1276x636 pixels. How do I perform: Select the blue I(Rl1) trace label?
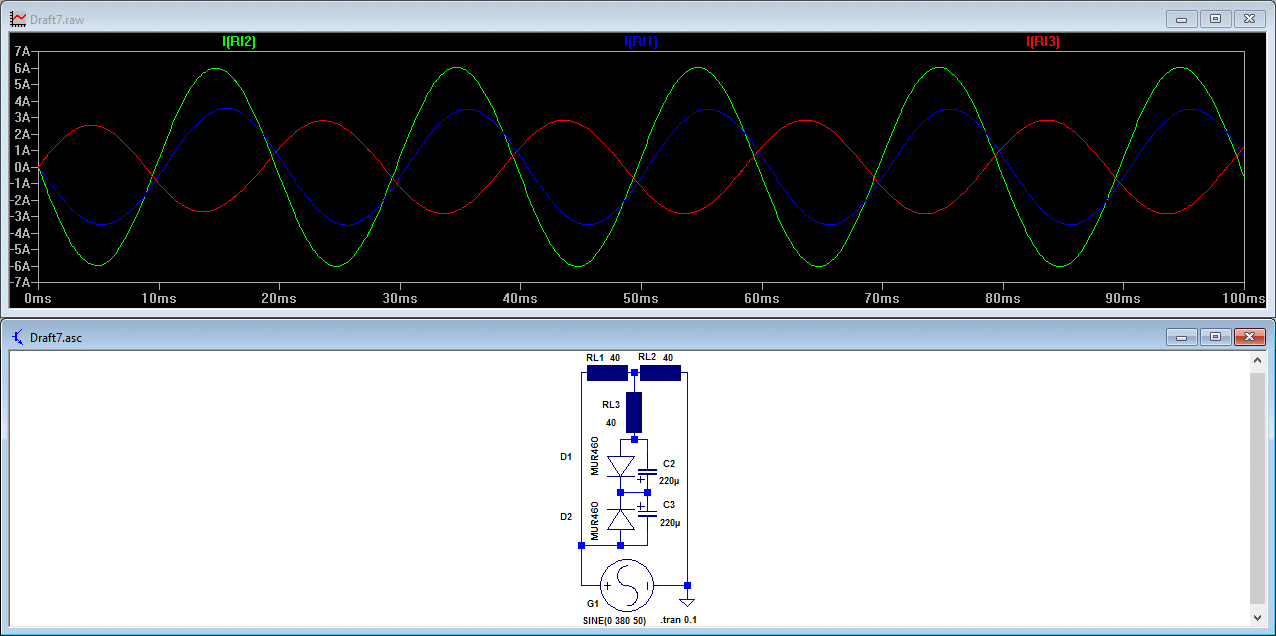coord(641,42)
